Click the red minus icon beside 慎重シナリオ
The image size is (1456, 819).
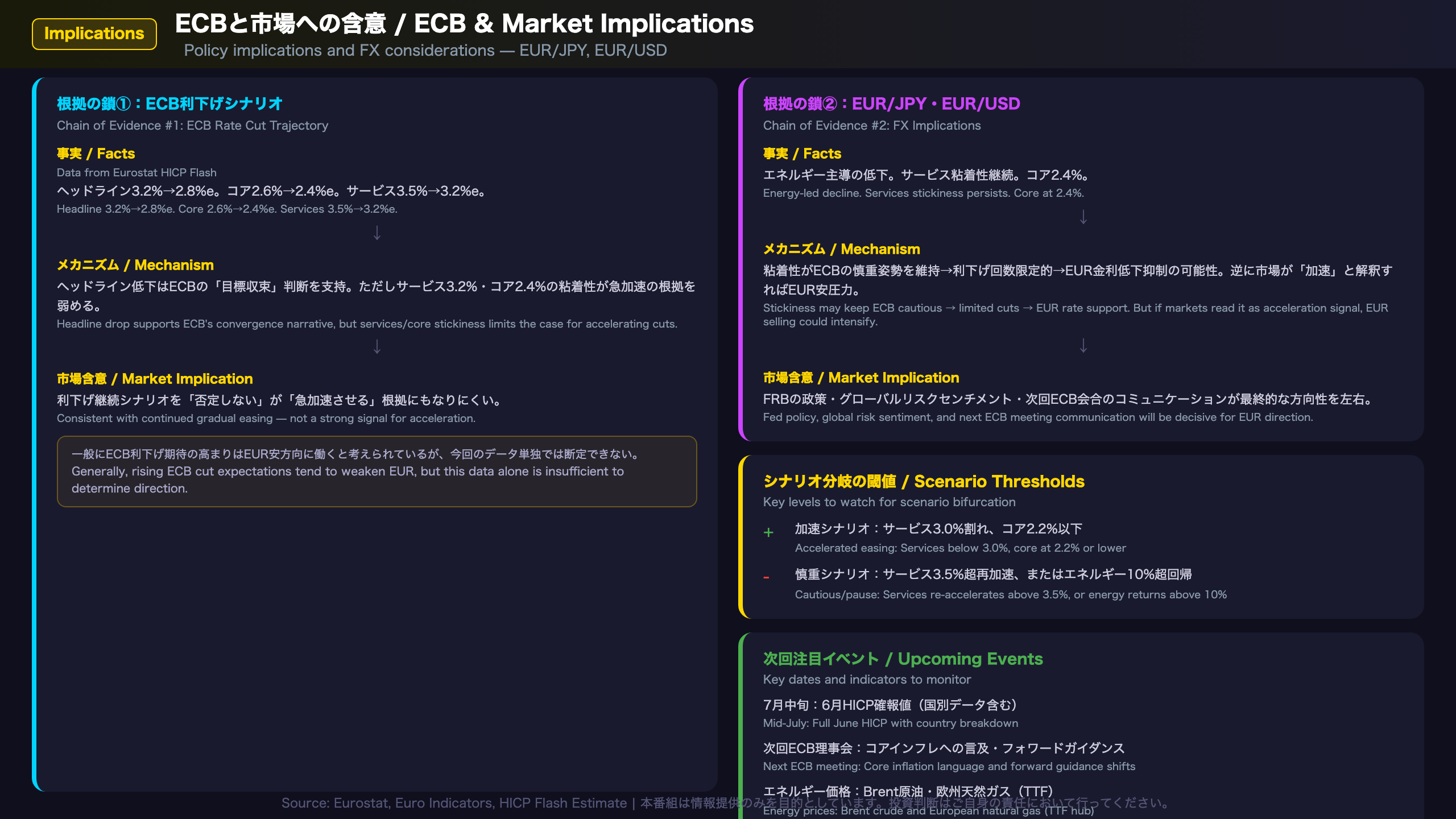pos(766,577)
